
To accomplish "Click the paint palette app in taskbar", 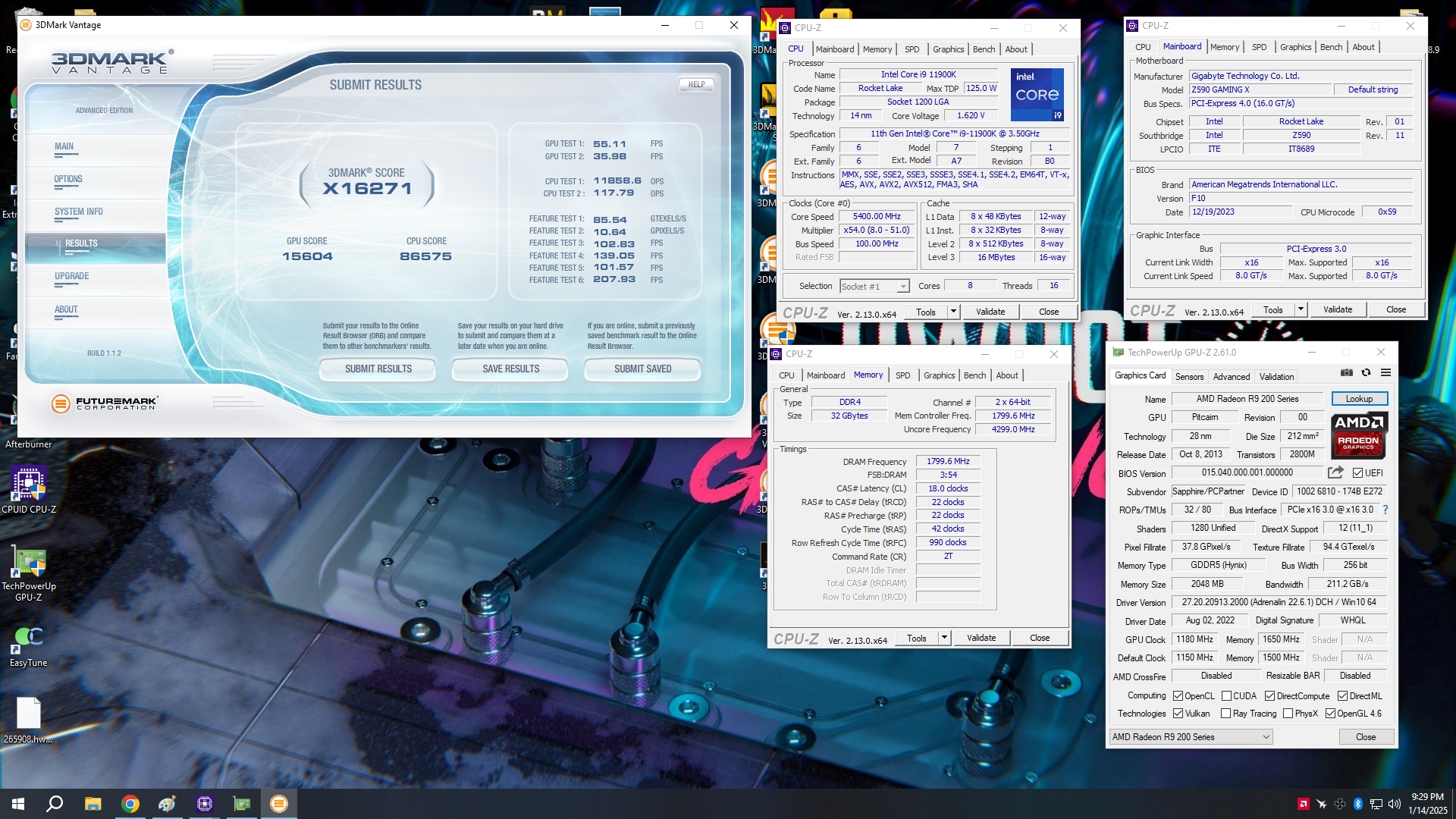I will (x=168, y=804).
